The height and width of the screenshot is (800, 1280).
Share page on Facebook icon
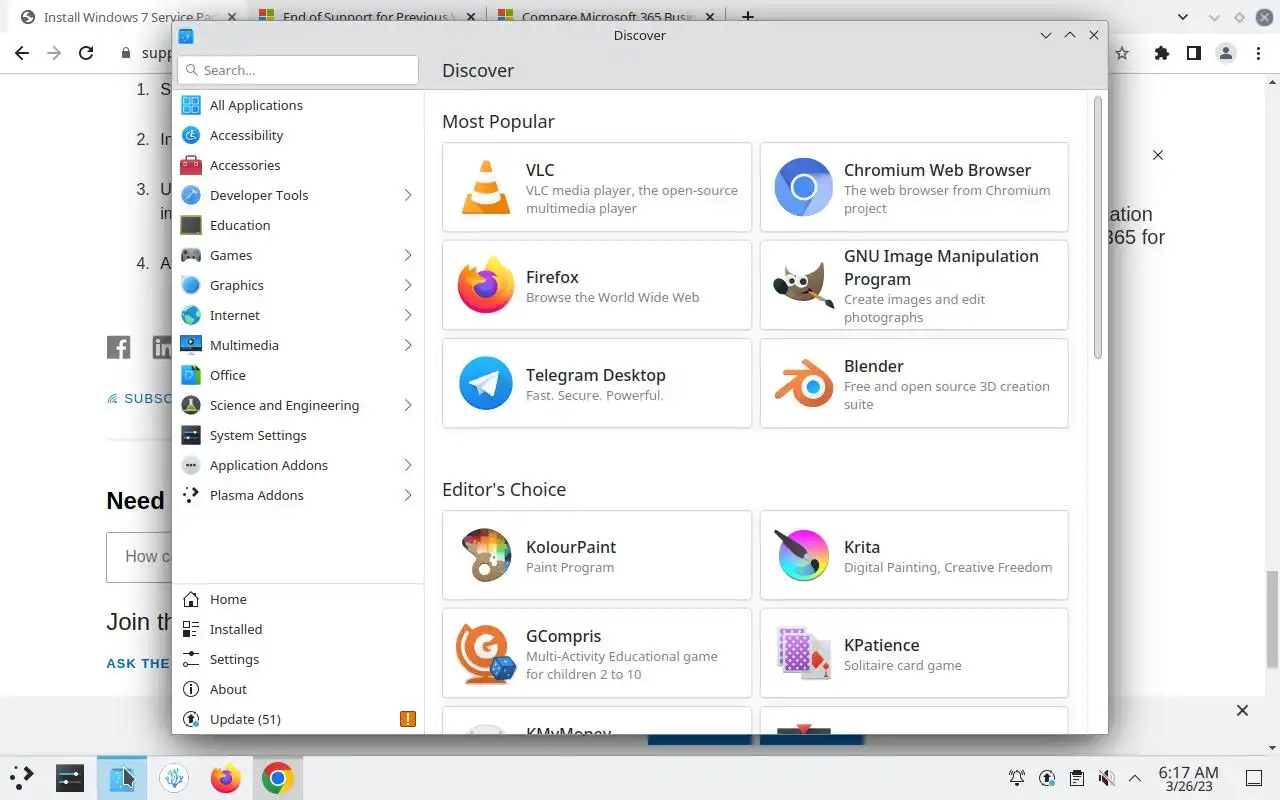[119, 347]
